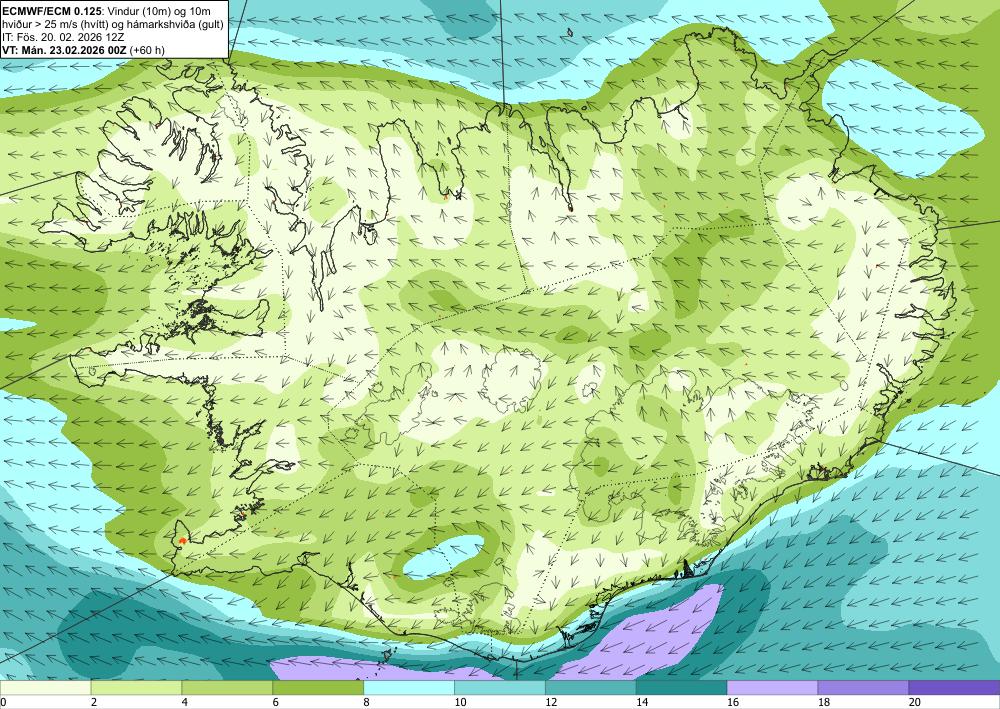
Task: Select the dark teal 14–16 legend swatch
Action: [x=682, y=687]
